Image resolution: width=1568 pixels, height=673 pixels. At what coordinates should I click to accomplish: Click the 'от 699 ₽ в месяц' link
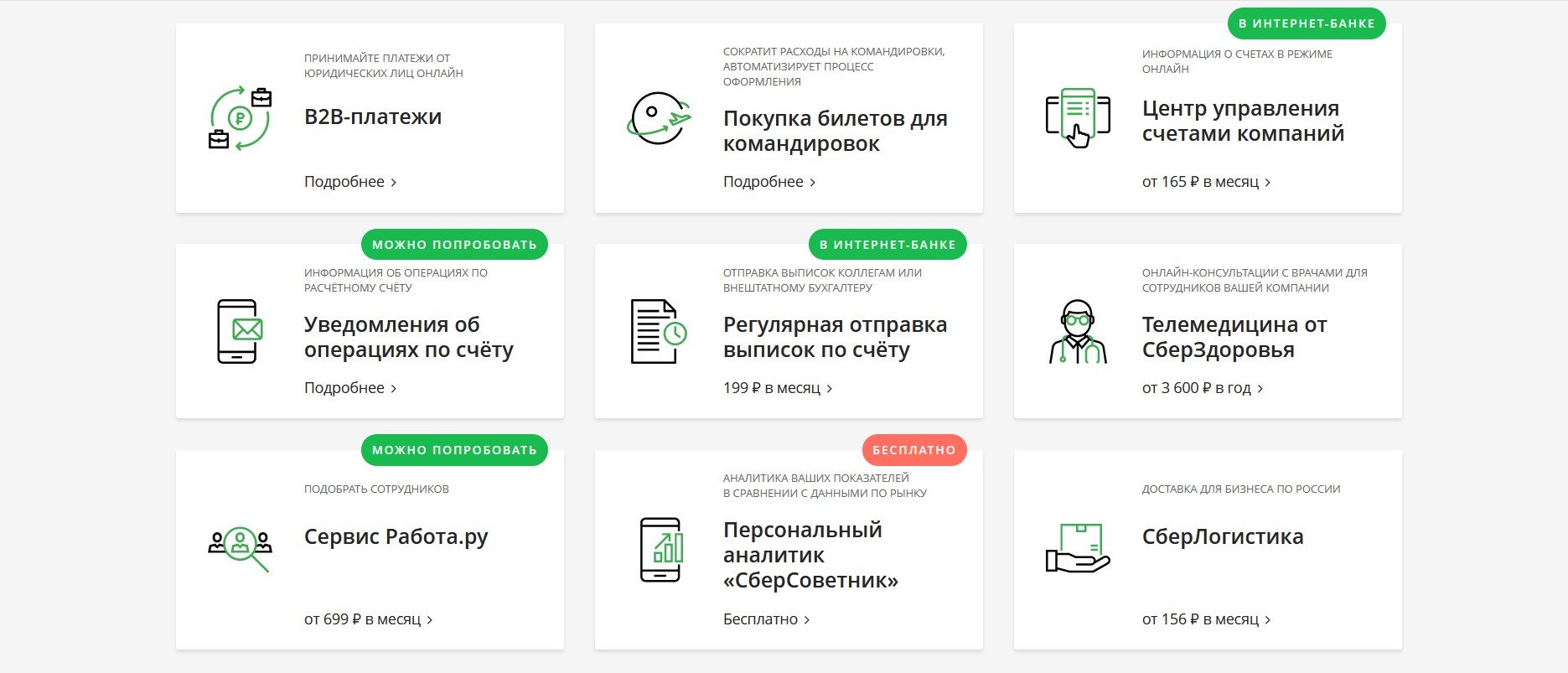(x=367, y=619)
